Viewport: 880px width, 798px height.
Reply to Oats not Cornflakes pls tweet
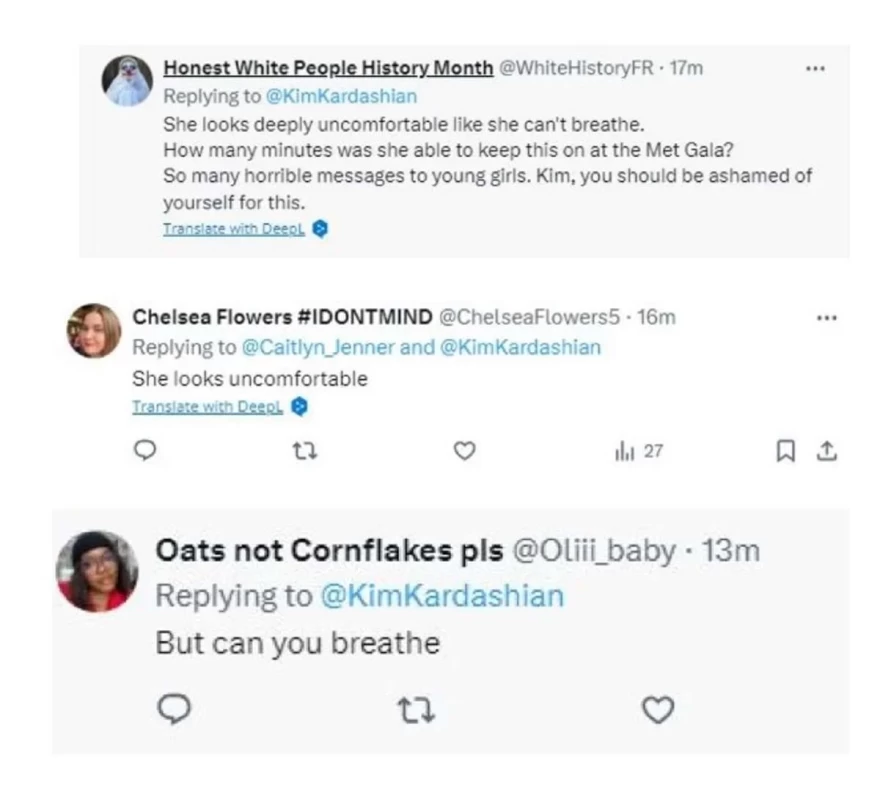177,711
